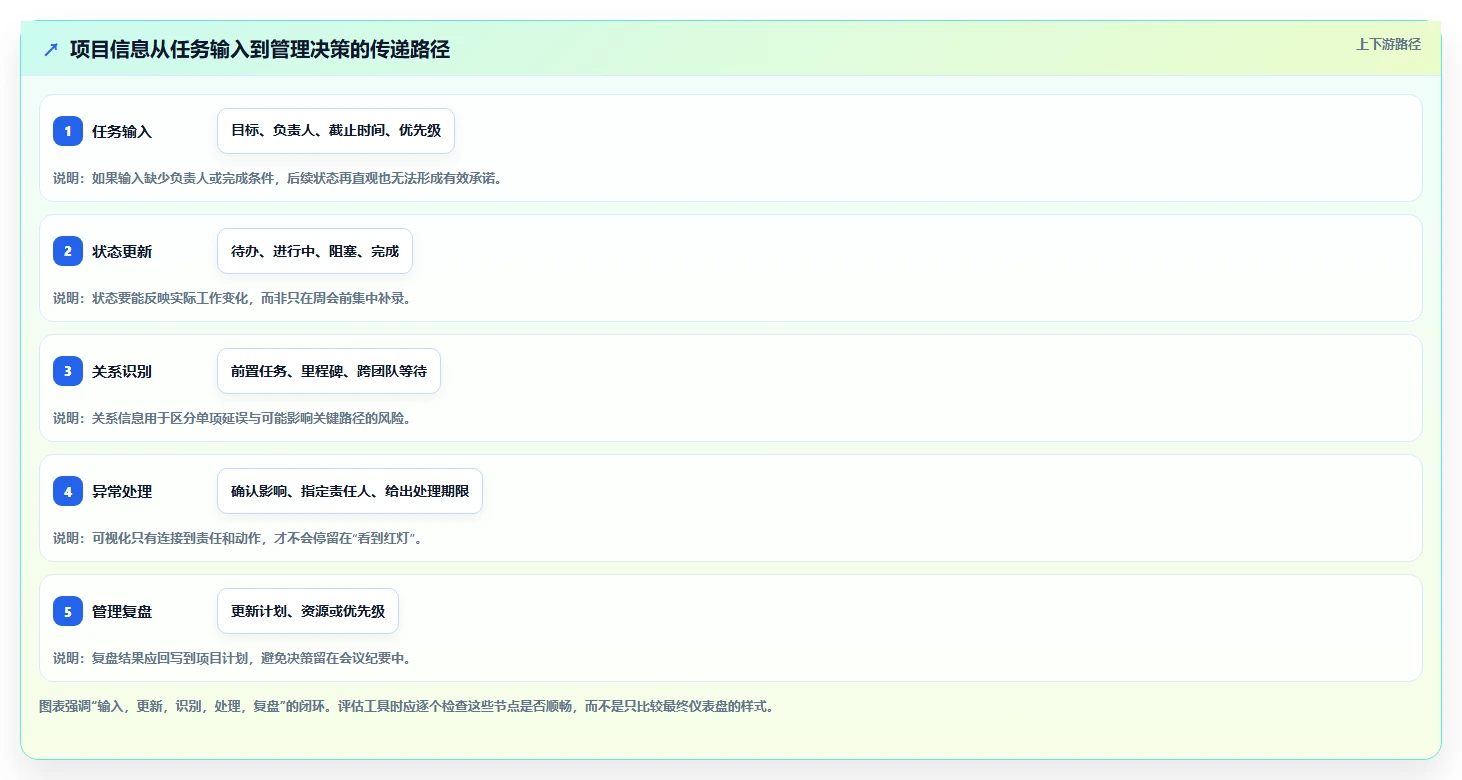Screen dimensions: 1462x780
Task: Click the 目标、负责人、截止时间、优先级 chip
Action: [336, 131]
